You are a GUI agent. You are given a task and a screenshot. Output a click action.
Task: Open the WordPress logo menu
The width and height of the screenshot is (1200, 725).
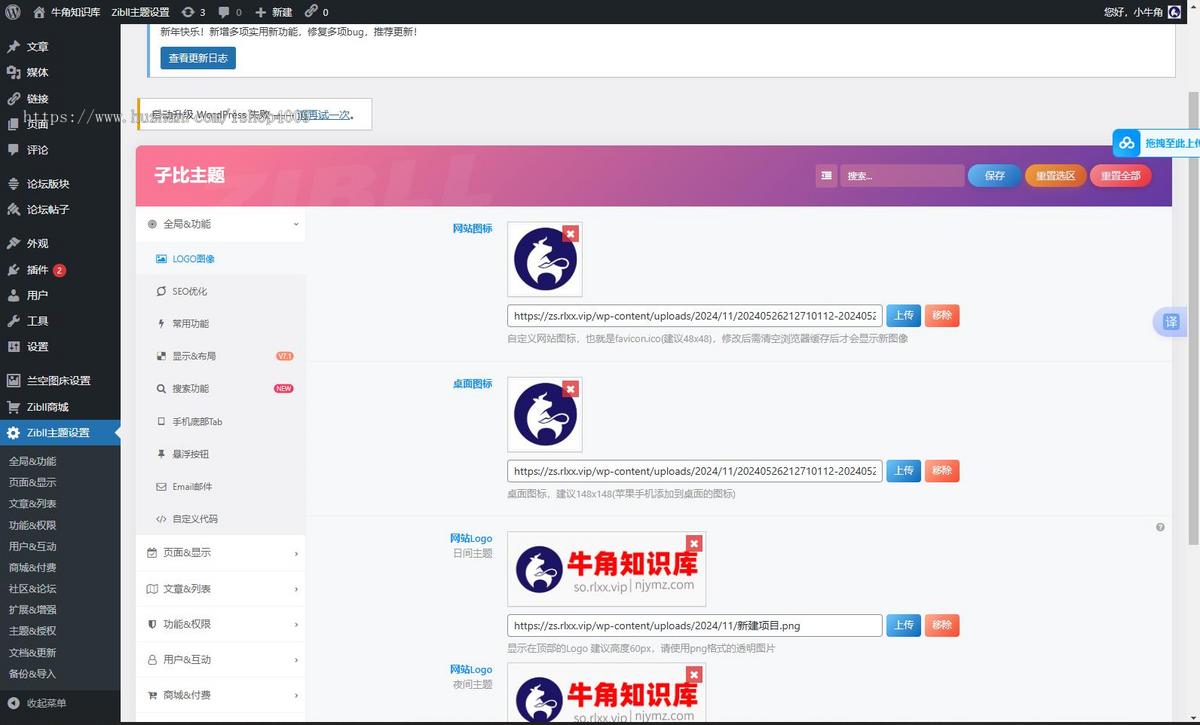(13, 12)
